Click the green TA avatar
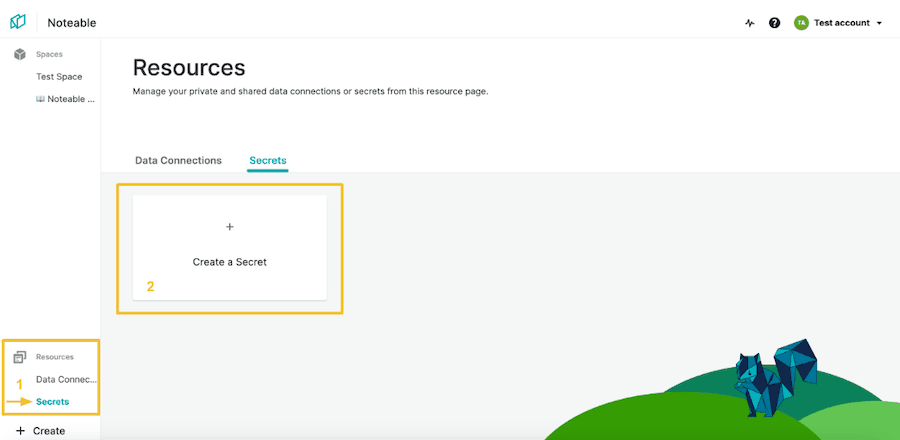This screenshot has width=900, height=440. pos(801,23)
